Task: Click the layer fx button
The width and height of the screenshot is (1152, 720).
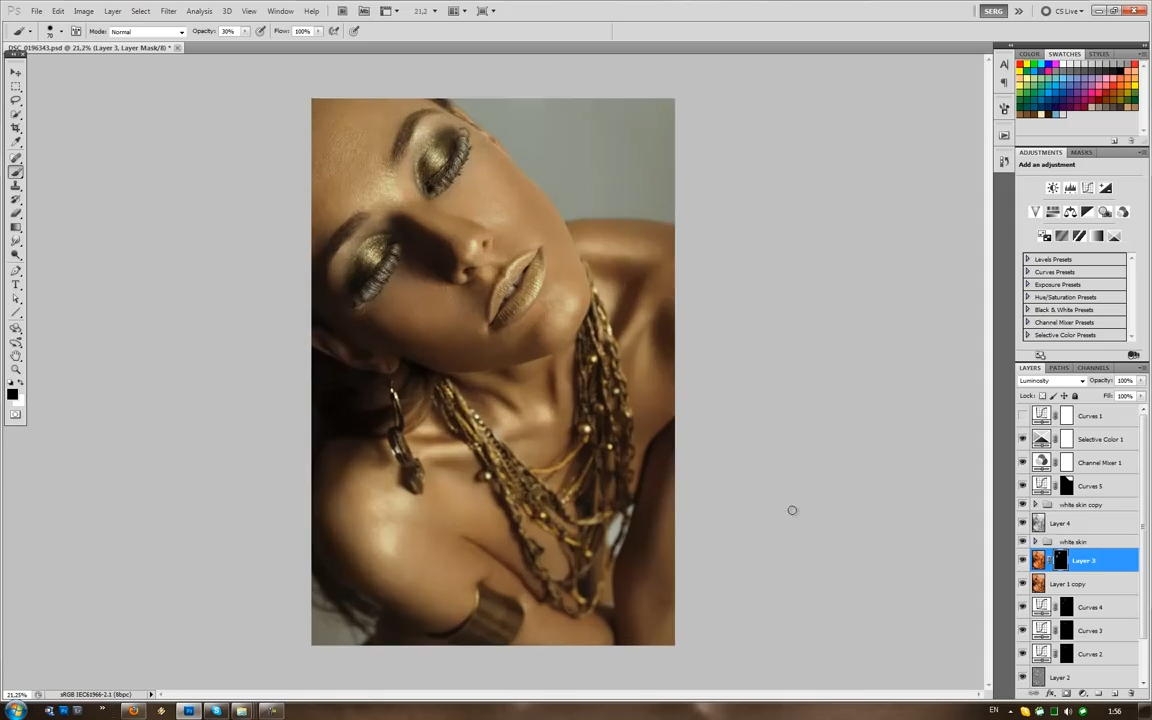Action: (1050, 693)
